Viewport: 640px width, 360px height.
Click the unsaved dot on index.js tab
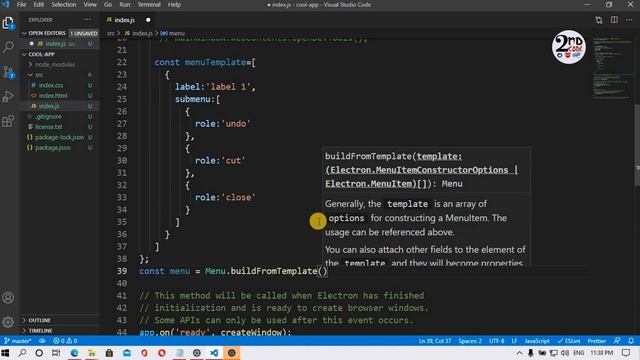pyautogui.click(x=148, y=20)
